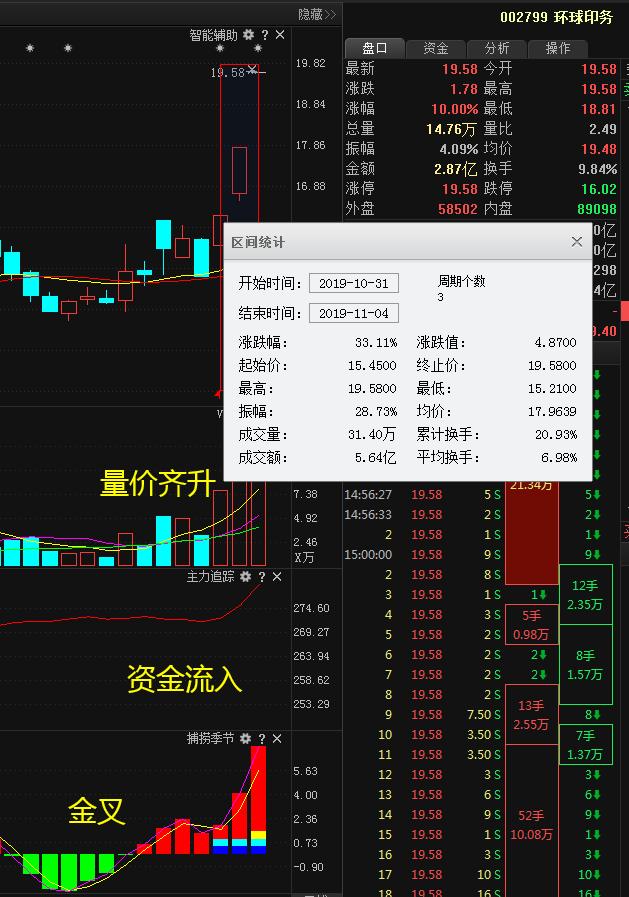
Task: Click the 14:56:33 tick trade row
Action: tap(423, 515)
